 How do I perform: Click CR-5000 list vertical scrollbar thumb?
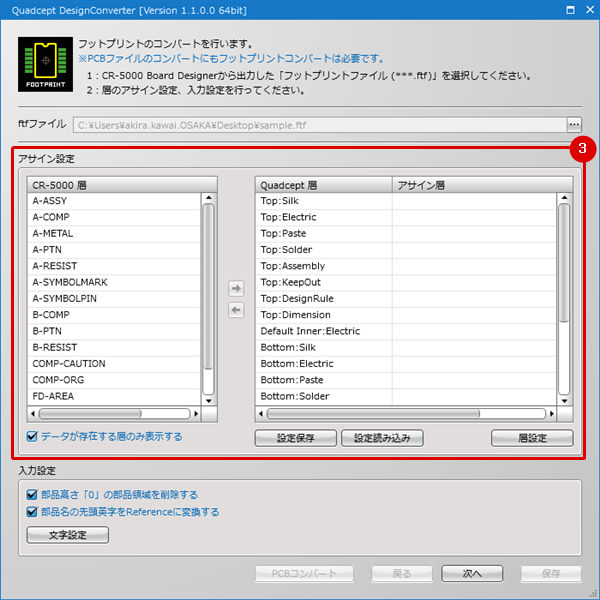[209, 287]
